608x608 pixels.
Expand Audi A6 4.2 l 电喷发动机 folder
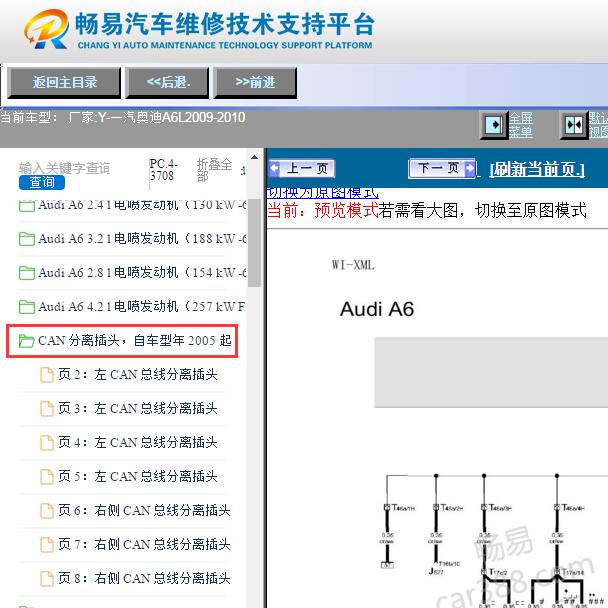pos(132,307)
